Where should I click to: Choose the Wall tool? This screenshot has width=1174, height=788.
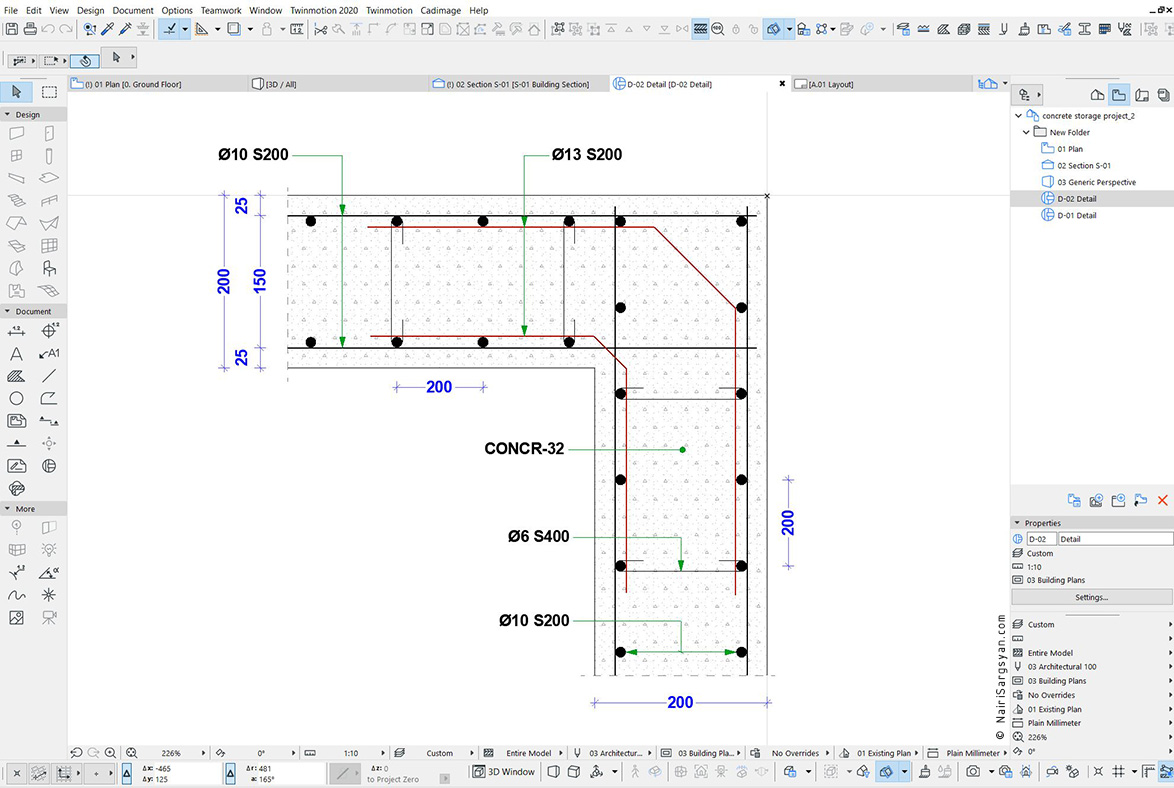tap(16, 133)
